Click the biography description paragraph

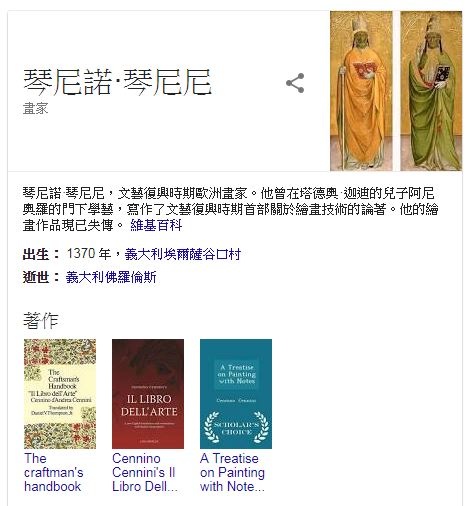click(231, 209)
